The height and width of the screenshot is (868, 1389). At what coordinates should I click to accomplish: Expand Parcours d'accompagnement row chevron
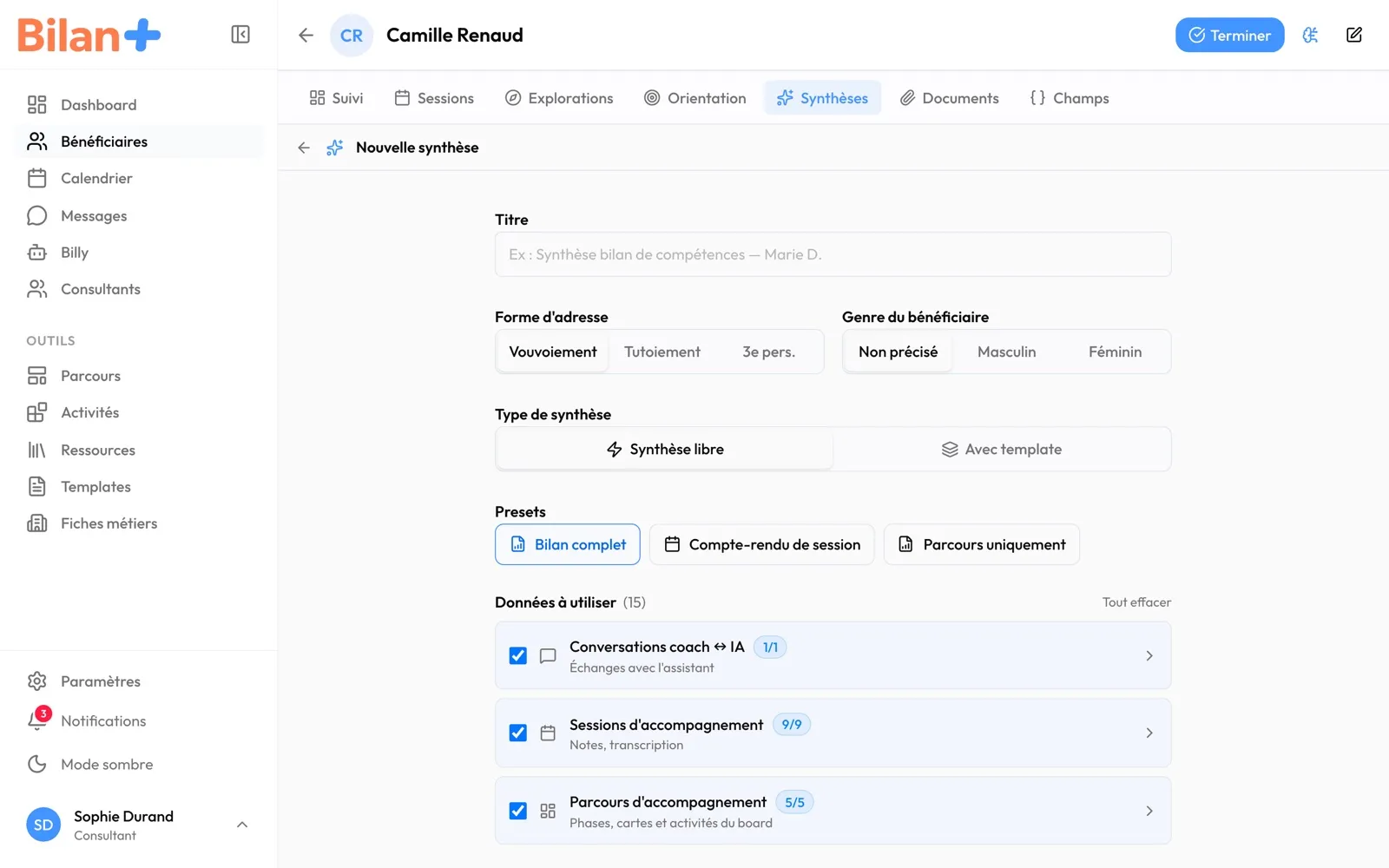(x=1149, y=811)
